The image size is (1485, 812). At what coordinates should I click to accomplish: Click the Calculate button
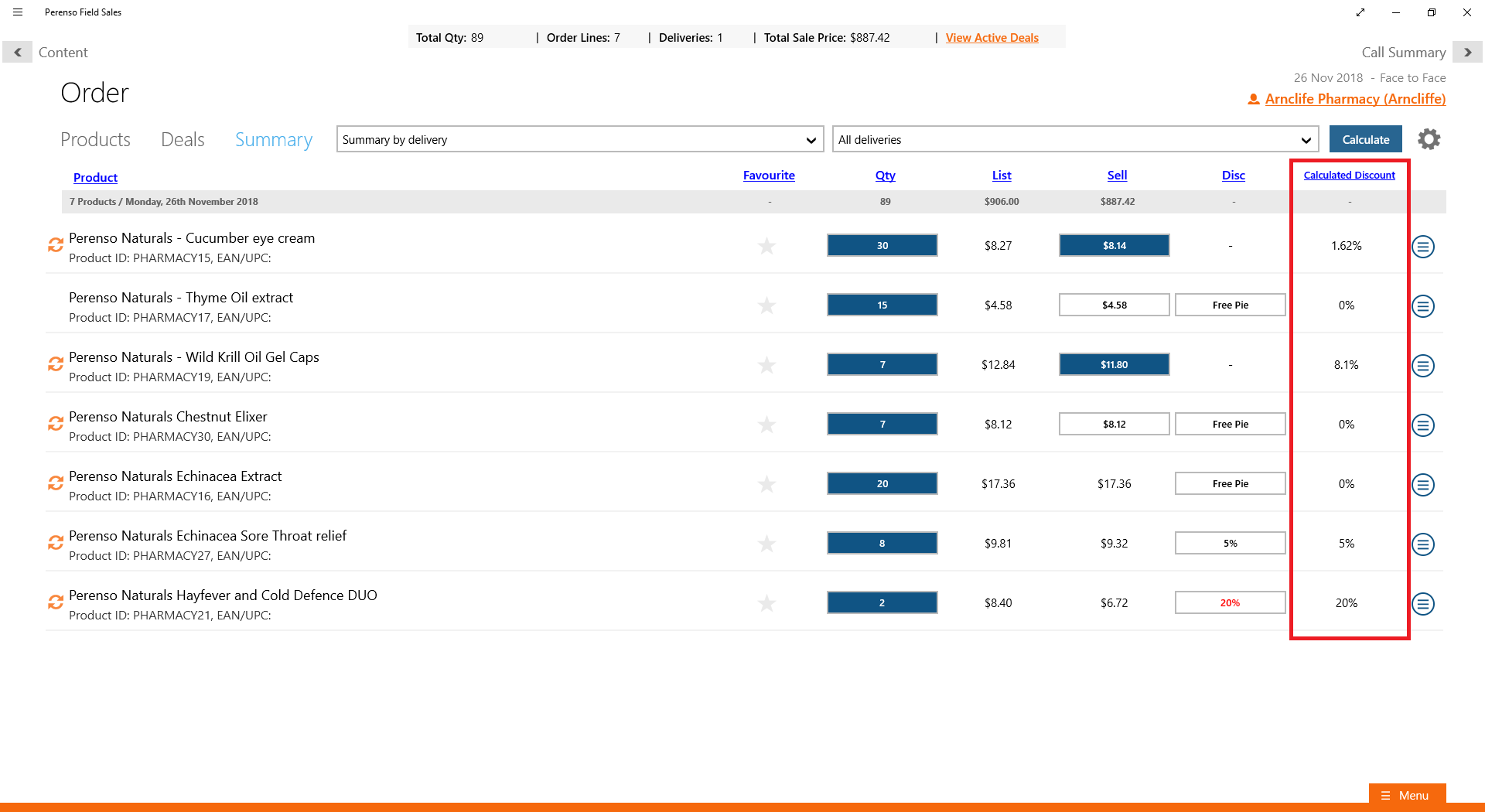1365,139
